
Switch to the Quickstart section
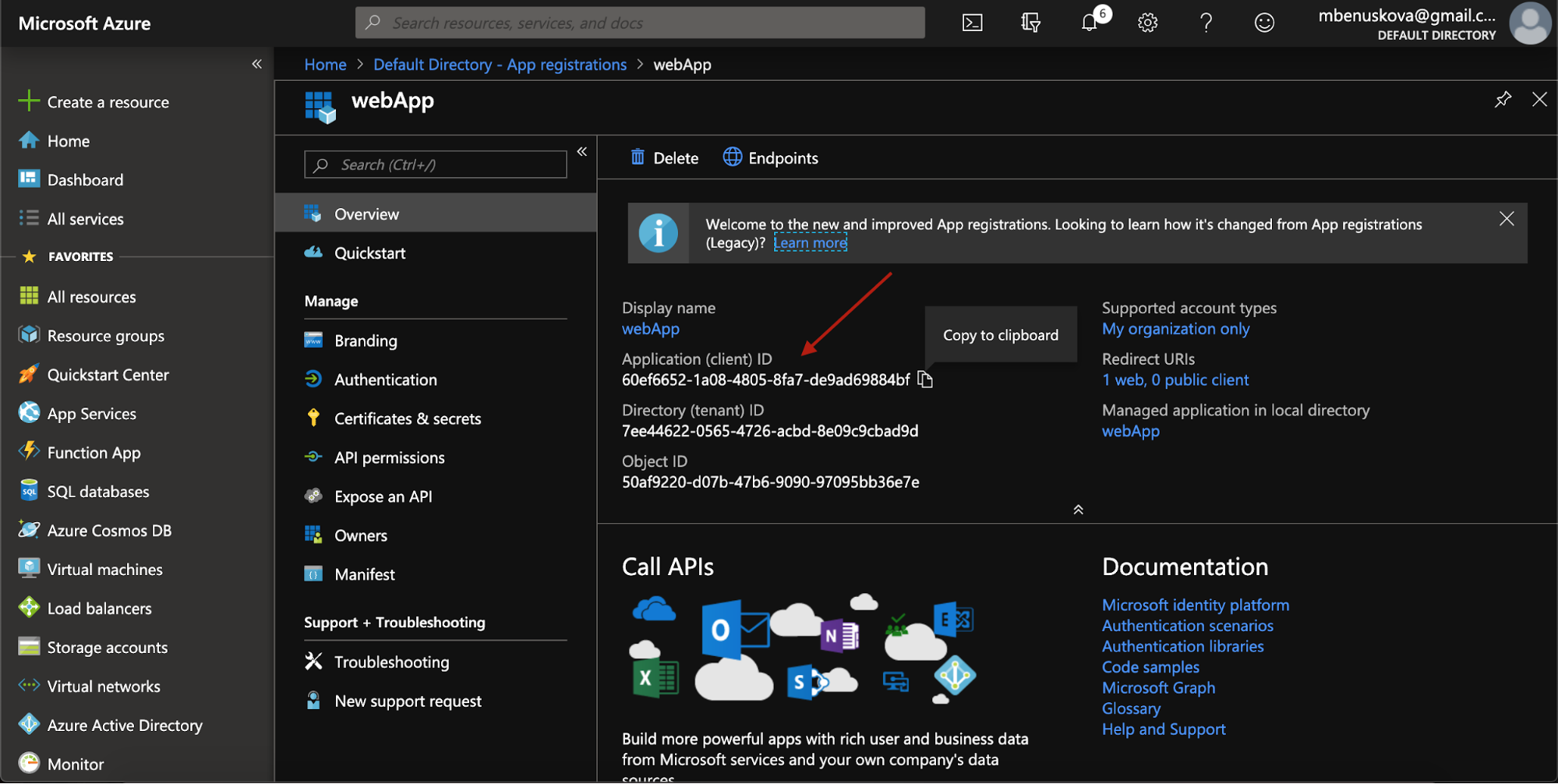point(370,253)
